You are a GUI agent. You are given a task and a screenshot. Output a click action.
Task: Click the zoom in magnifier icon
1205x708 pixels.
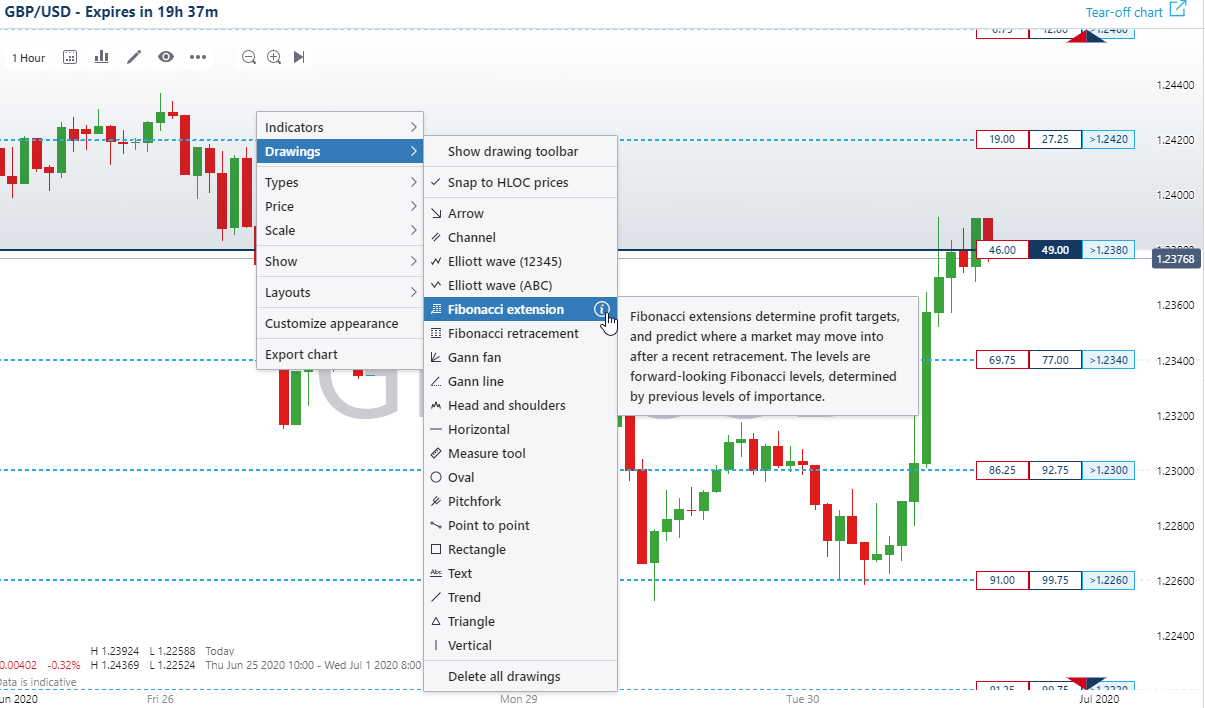pyautogui.click(x=274, y=57)
